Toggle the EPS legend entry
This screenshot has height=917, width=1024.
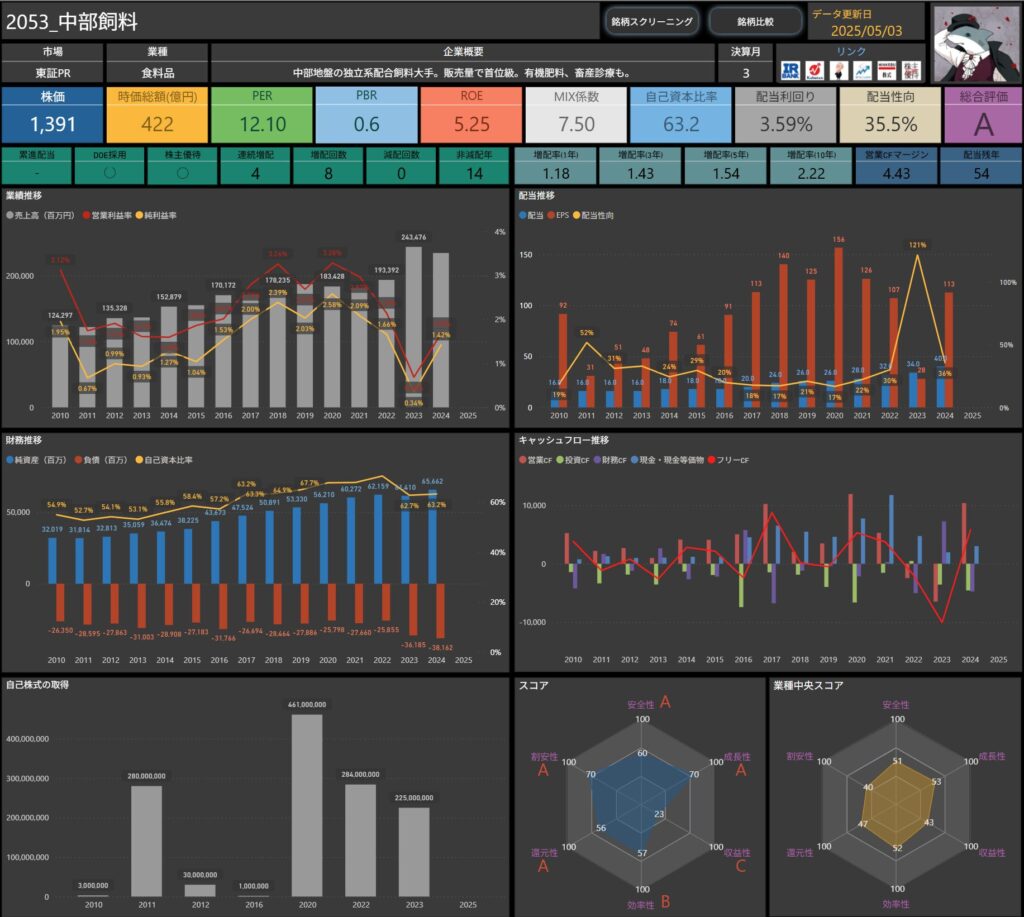(x=558, y=216)
